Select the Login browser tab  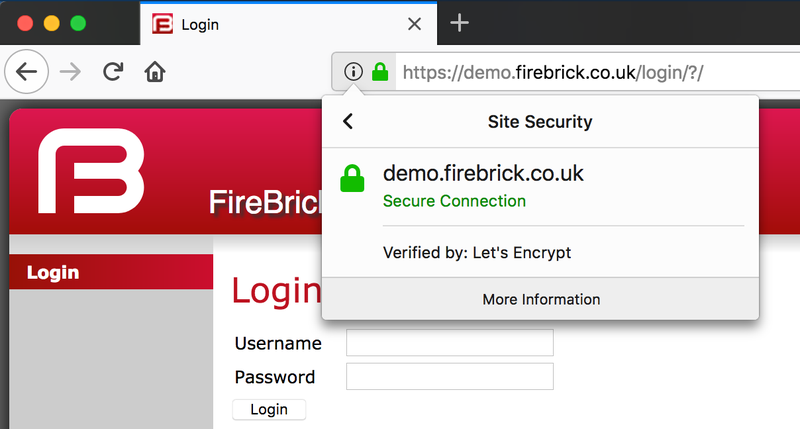(288, 24)
